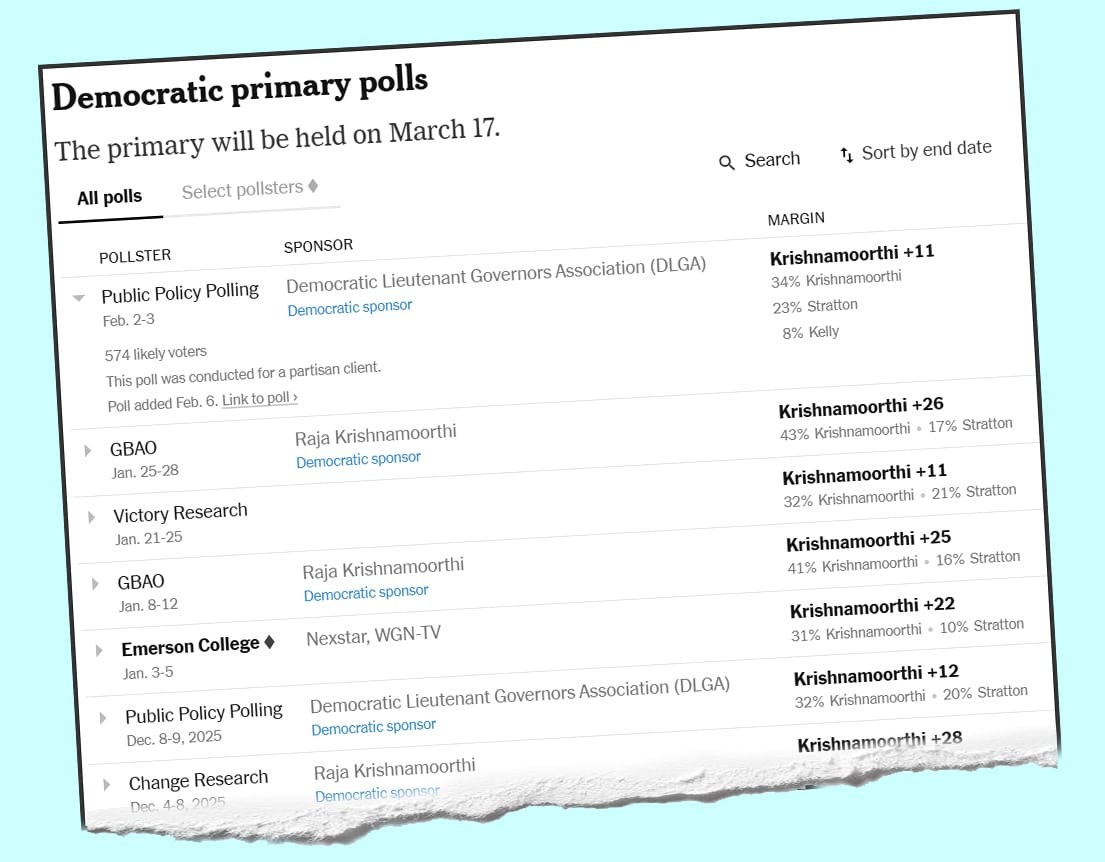This screenshot has width=1105, height=862.
Task: Click the diamond icon beside Select pollsters
Action: (313, 186)
